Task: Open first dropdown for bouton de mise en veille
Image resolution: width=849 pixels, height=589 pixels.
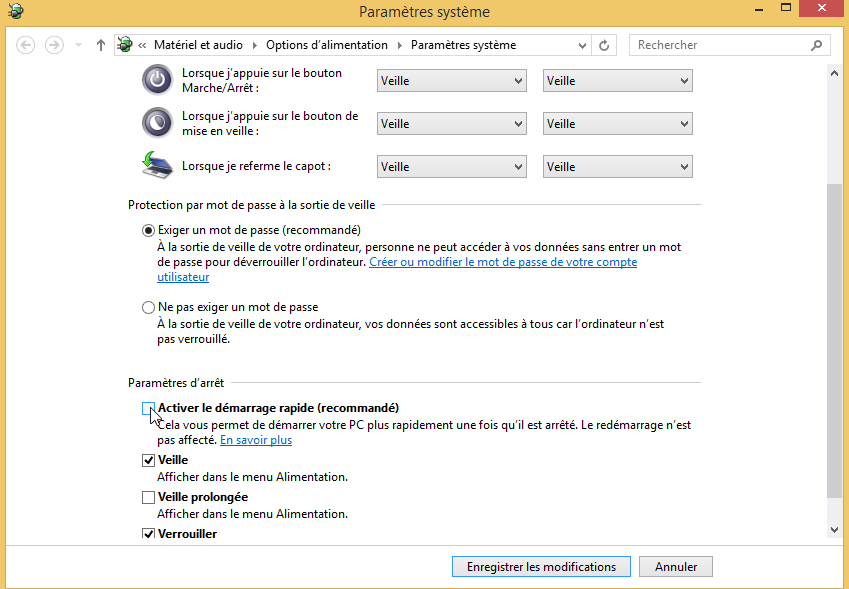Action: coord(452,124)
